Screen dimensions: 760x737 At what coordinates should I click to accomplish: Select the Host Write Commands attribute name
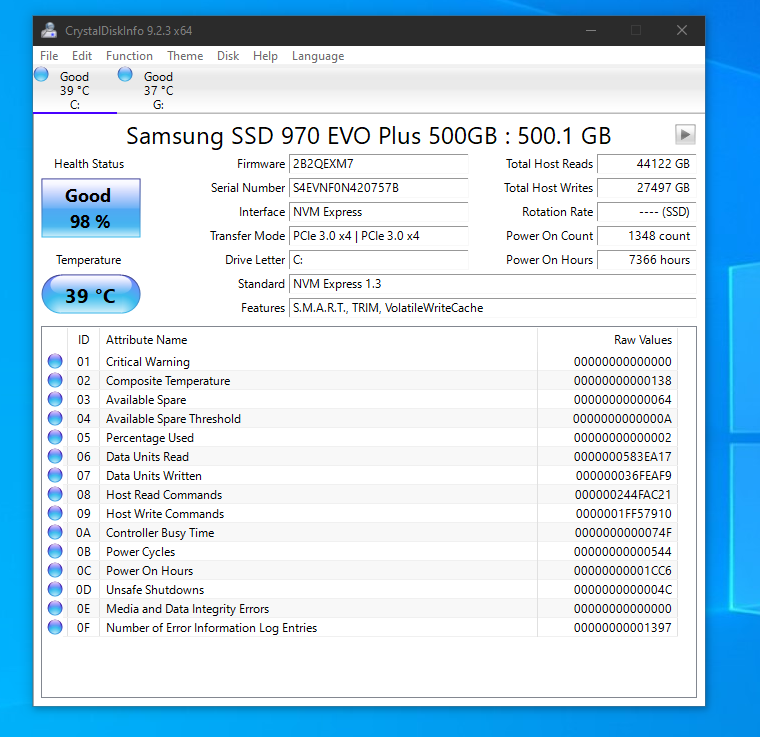[165, 514]
